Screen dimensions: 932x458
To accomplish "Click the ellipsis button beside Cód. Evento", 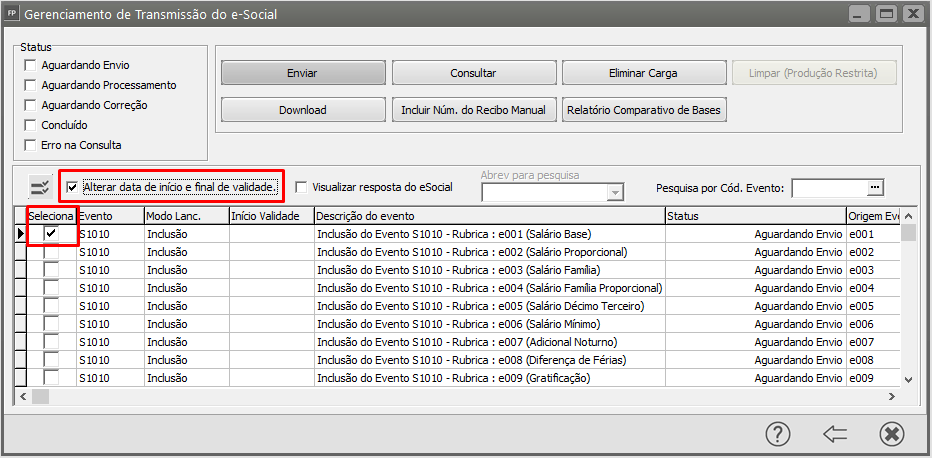I will 876,187.
